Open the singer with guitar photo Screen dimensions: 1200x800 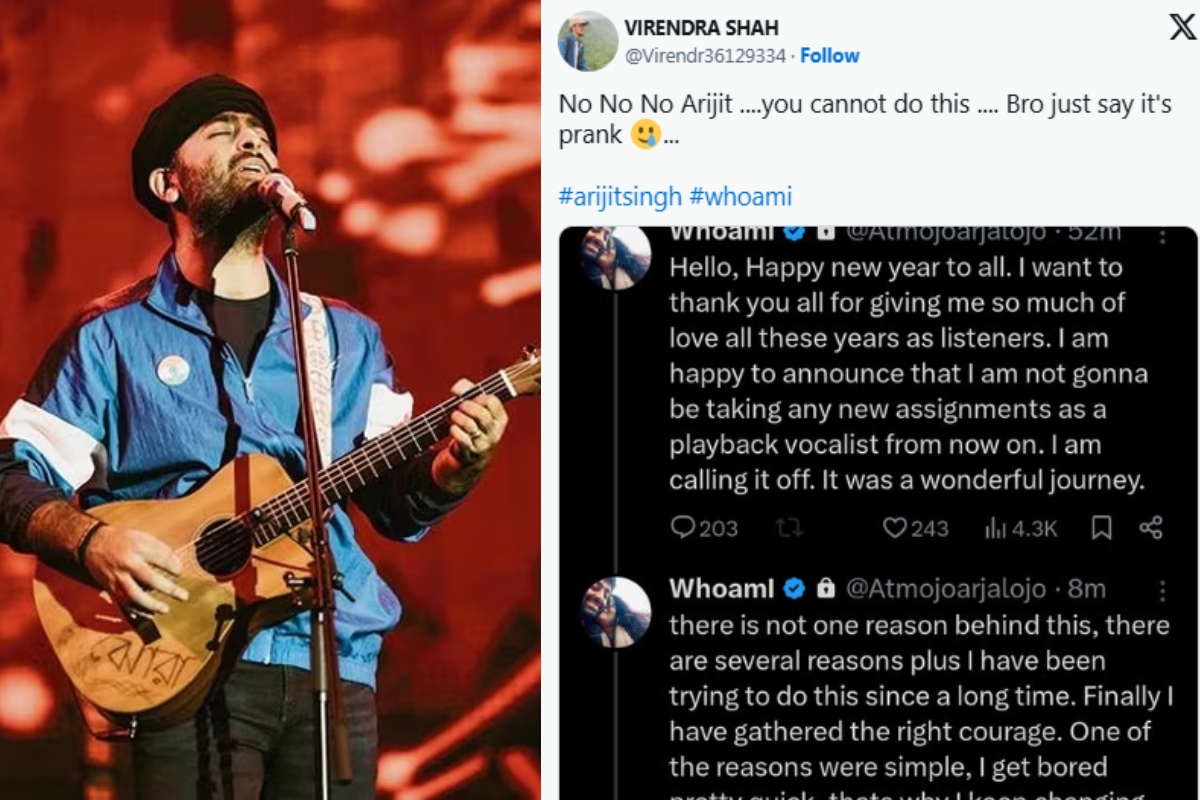(x=270, y=400)
